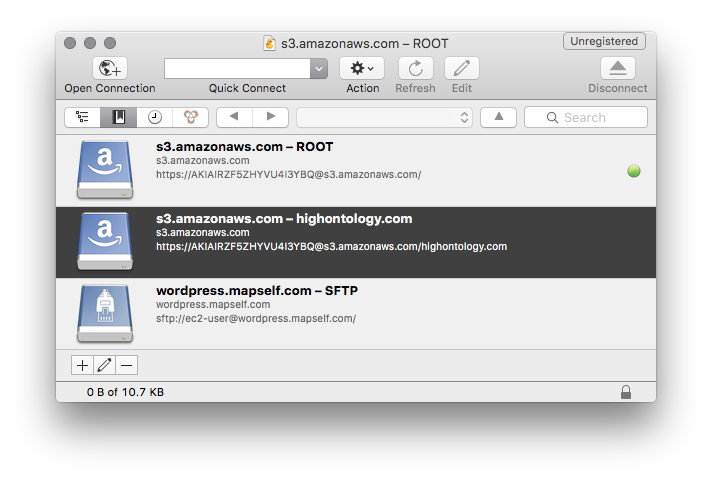Go back with the left arrow
Screen dimensions: 712x482
point(234,117)
